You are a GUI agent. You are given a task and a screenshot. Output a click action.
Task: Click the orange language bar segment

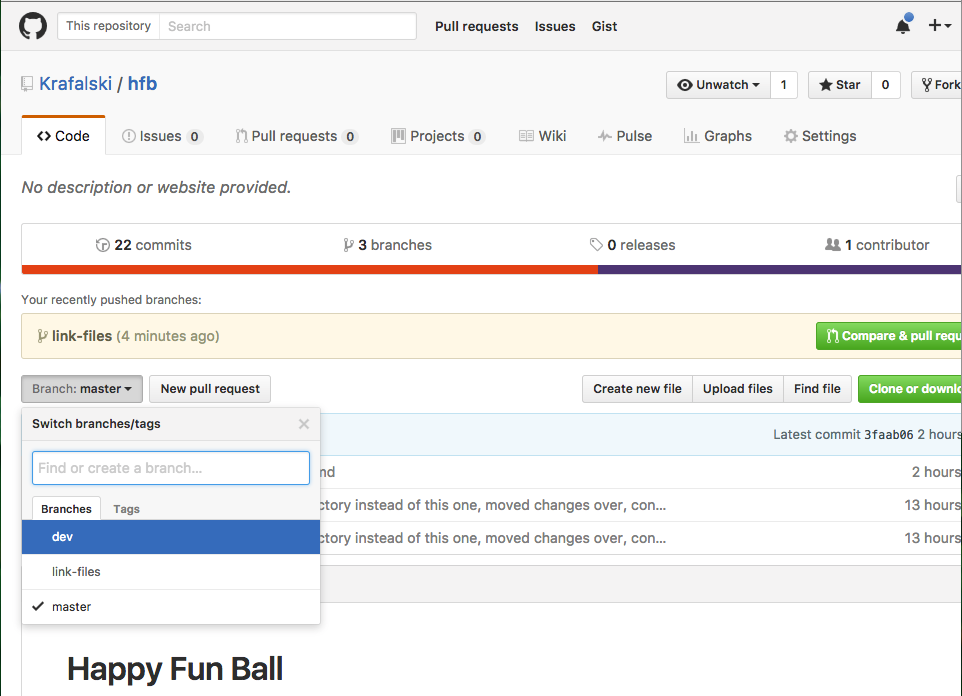click(310, 269)
